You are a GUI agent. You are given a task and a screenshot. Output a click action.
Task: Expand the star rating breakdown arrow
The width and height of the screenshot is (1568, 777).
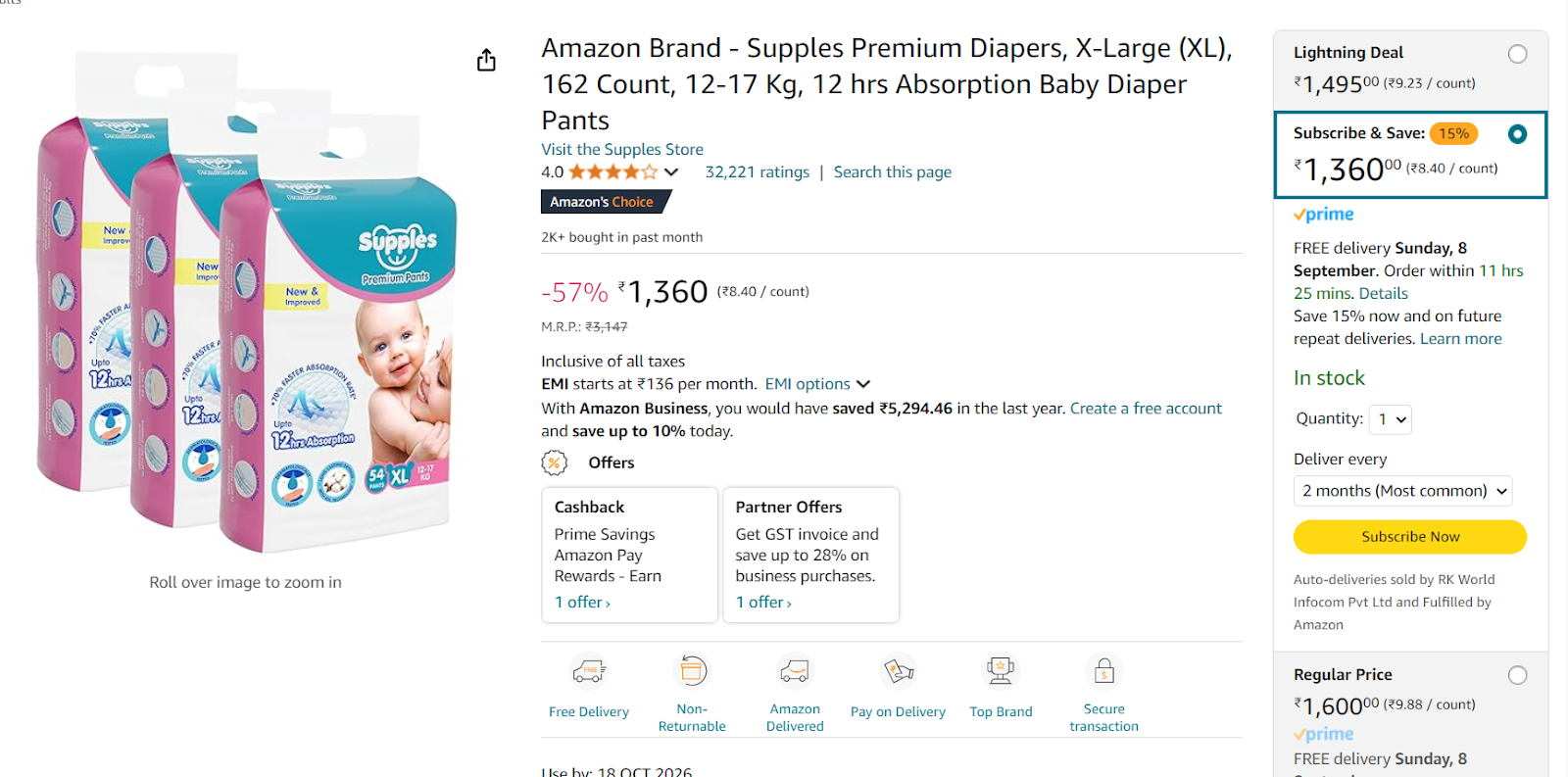point(671,172)
